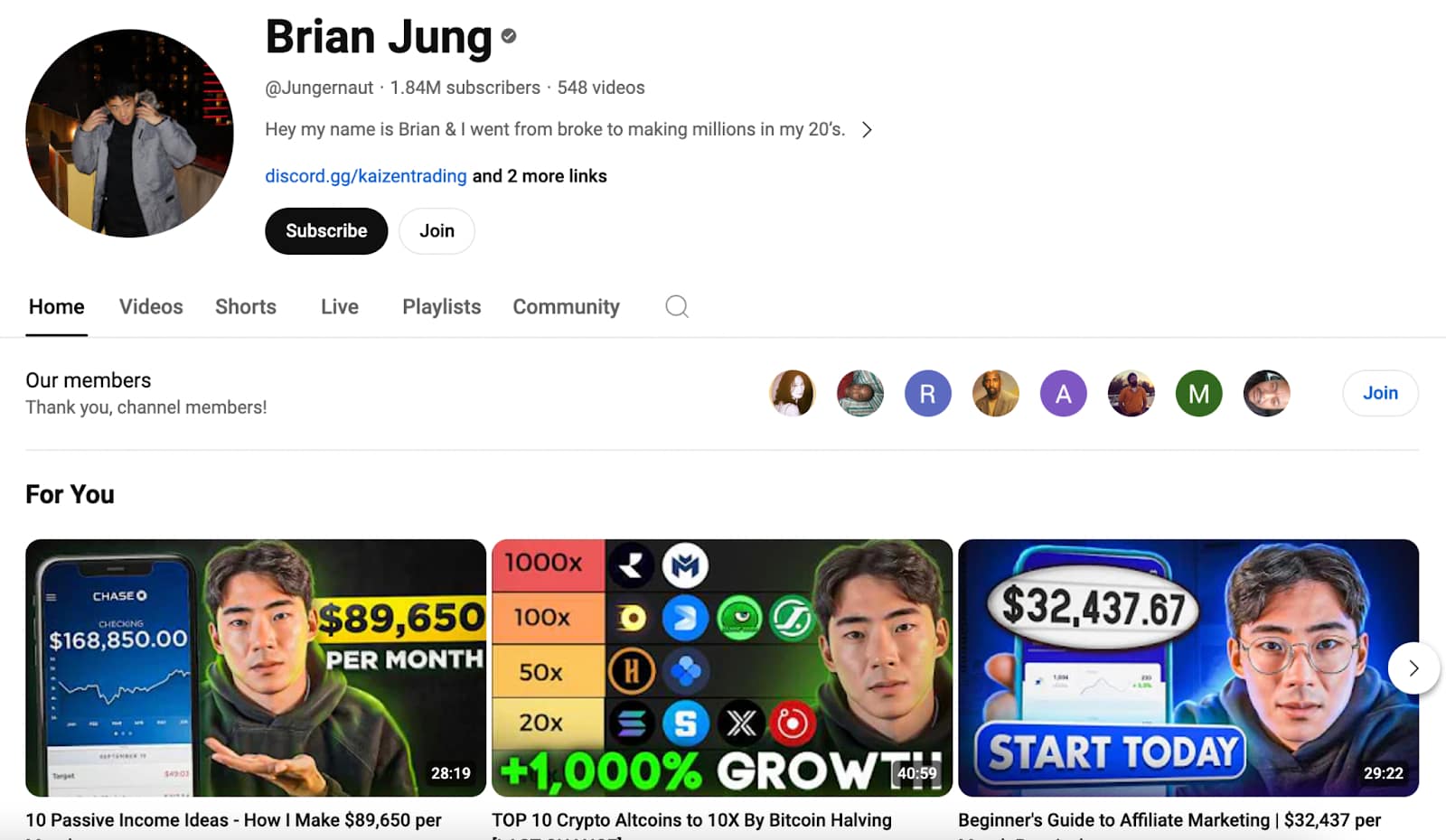Click the Join button beside Subscribe
1446x840 pixels.
(437, 231)
